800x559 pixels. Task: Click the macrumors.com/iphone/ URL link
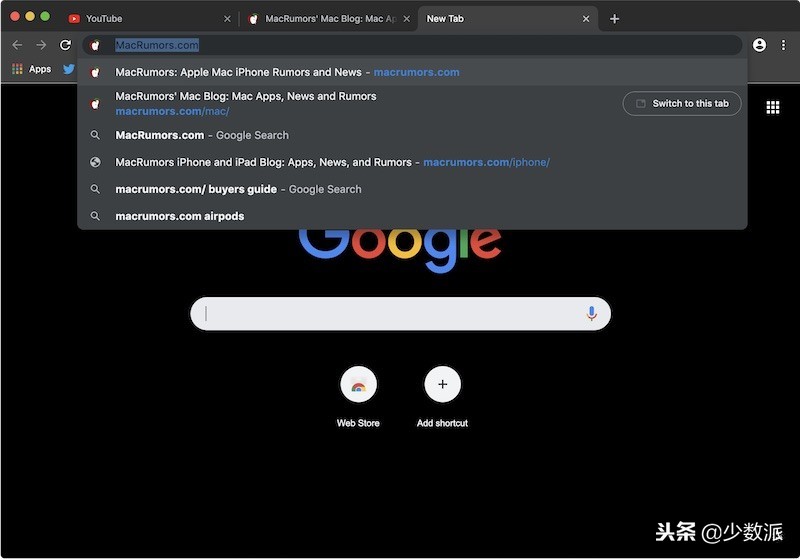pyautogui.click(x=486, y=162)
